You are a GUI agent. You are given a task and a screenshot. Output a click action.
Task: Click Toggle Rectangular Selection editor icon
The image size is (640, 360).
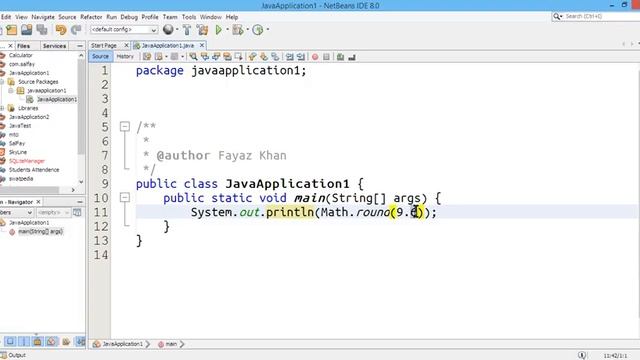[x=238, y=57]
